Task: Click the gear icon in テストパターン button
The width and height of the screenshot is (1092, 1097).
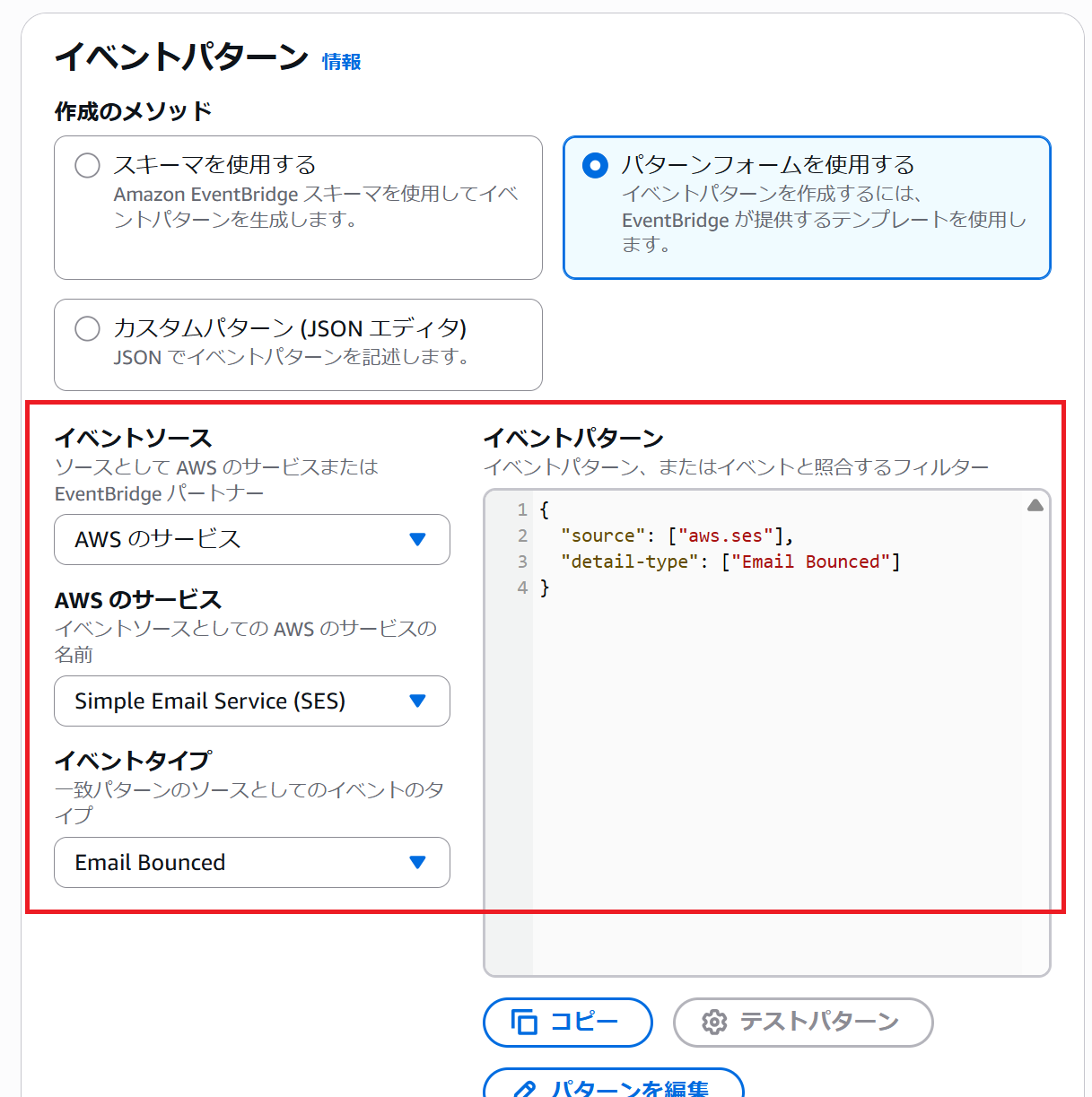Action: click(x=714, y=1022)
